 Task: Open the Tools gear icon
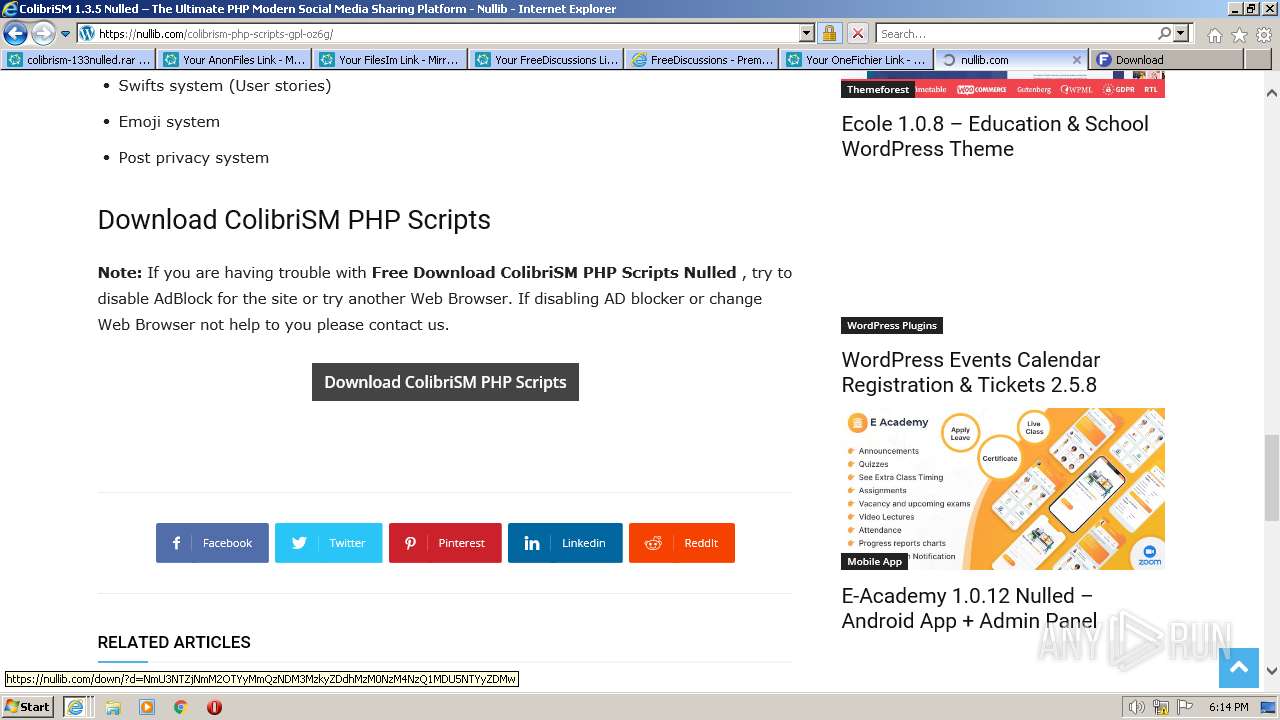tap(1264, 34)
